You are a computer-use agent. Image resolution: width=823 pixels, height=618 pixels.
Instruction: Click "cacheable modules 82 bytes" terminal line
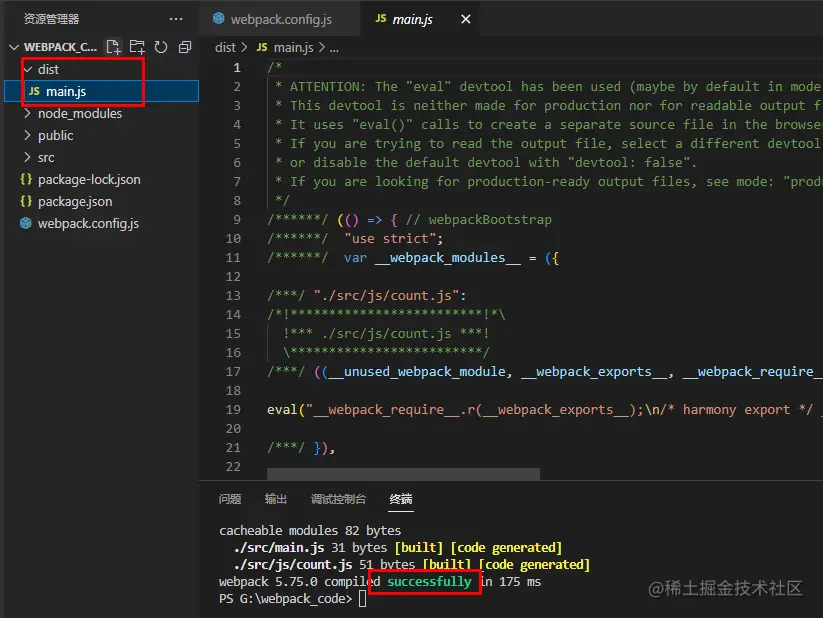coord(310,531)
